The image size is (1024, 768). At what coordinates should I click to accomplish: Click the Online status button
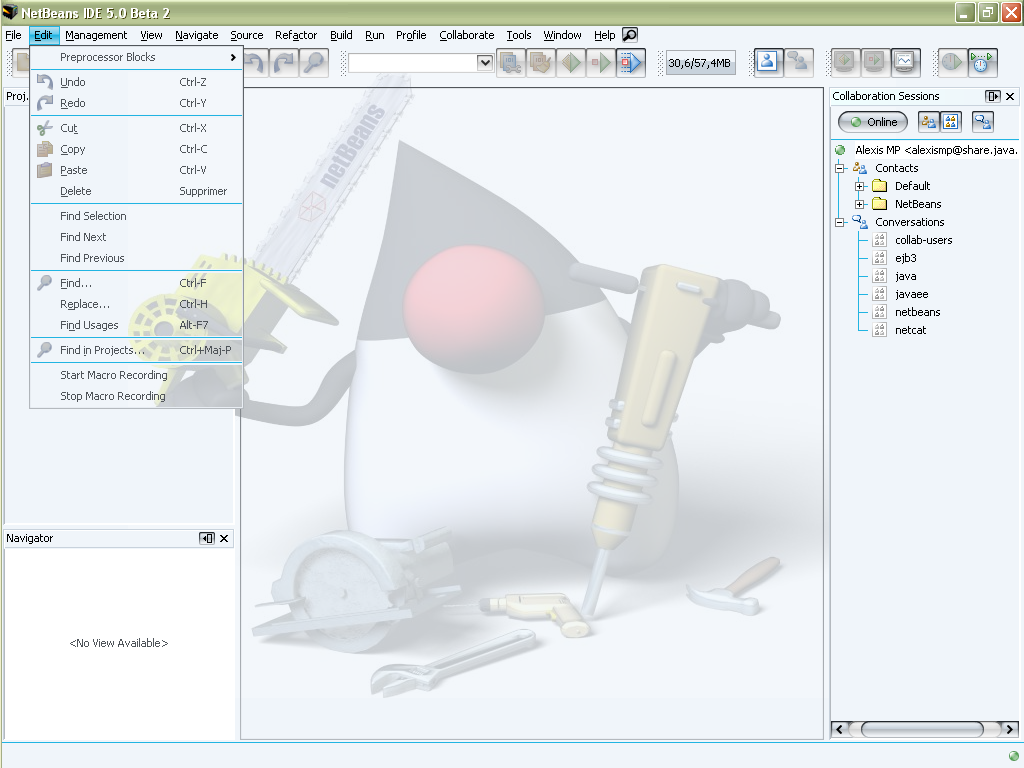click(873, 121)
